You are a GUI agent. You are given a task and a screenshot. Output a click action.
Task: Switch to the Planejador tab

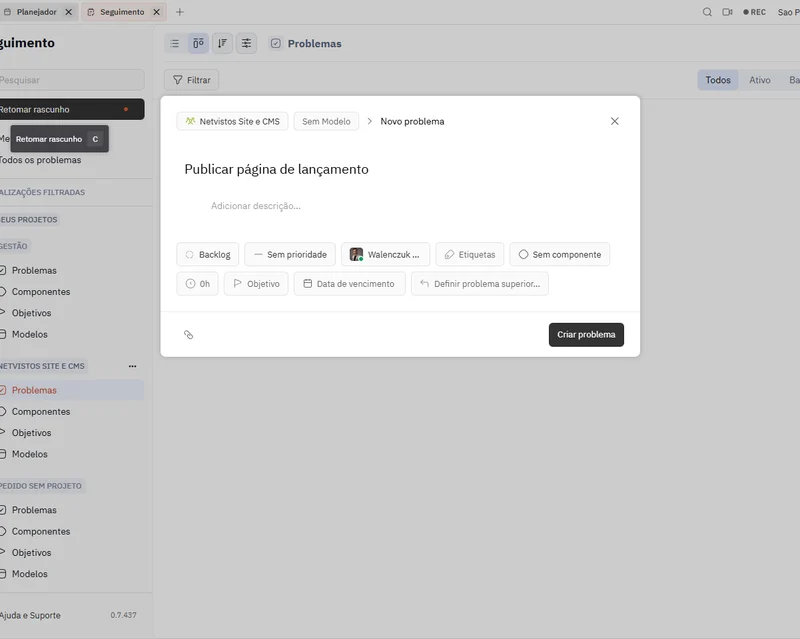pyautogui.click(x=37, y=12)
